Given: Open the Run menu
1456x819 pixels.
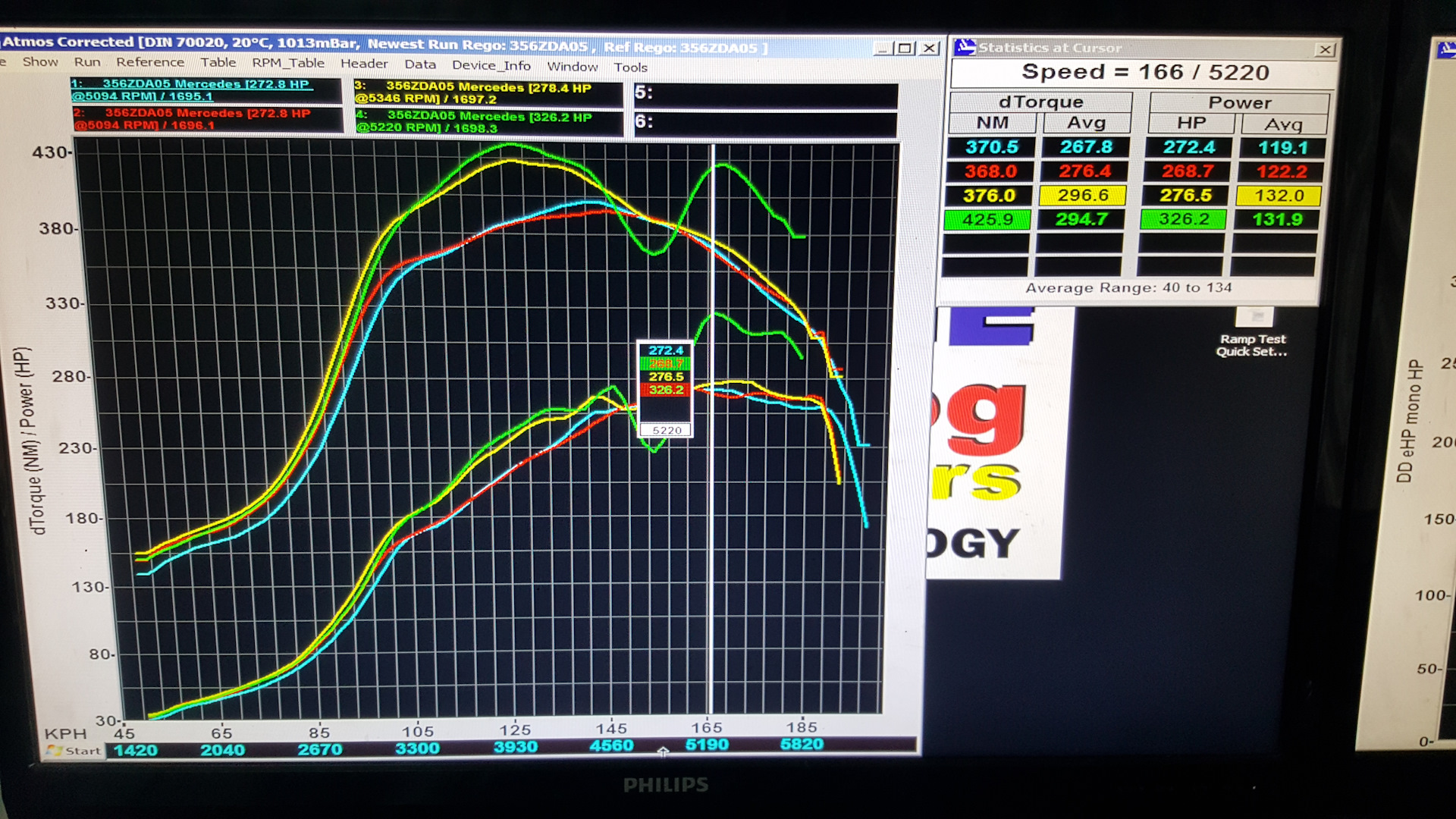Looking at the screenshot, I should [87, 62].
